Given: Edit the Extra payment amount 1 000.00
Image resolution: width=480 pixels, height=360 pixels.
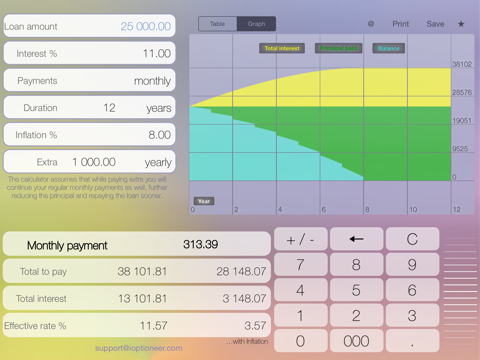Looking at the screenshot, I should point(94,162).
